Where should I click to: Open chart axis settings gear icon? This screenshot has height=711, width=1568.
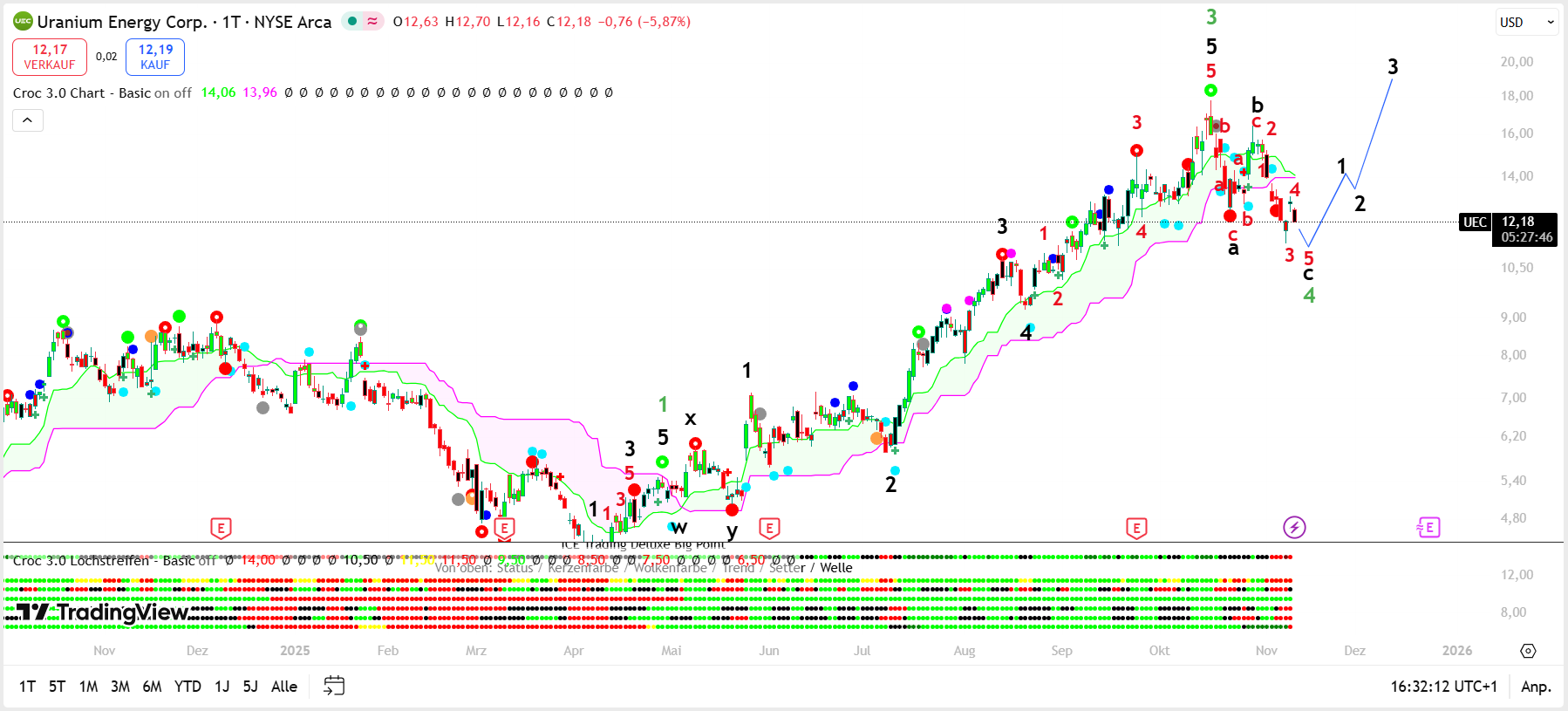click(1528, 651)
